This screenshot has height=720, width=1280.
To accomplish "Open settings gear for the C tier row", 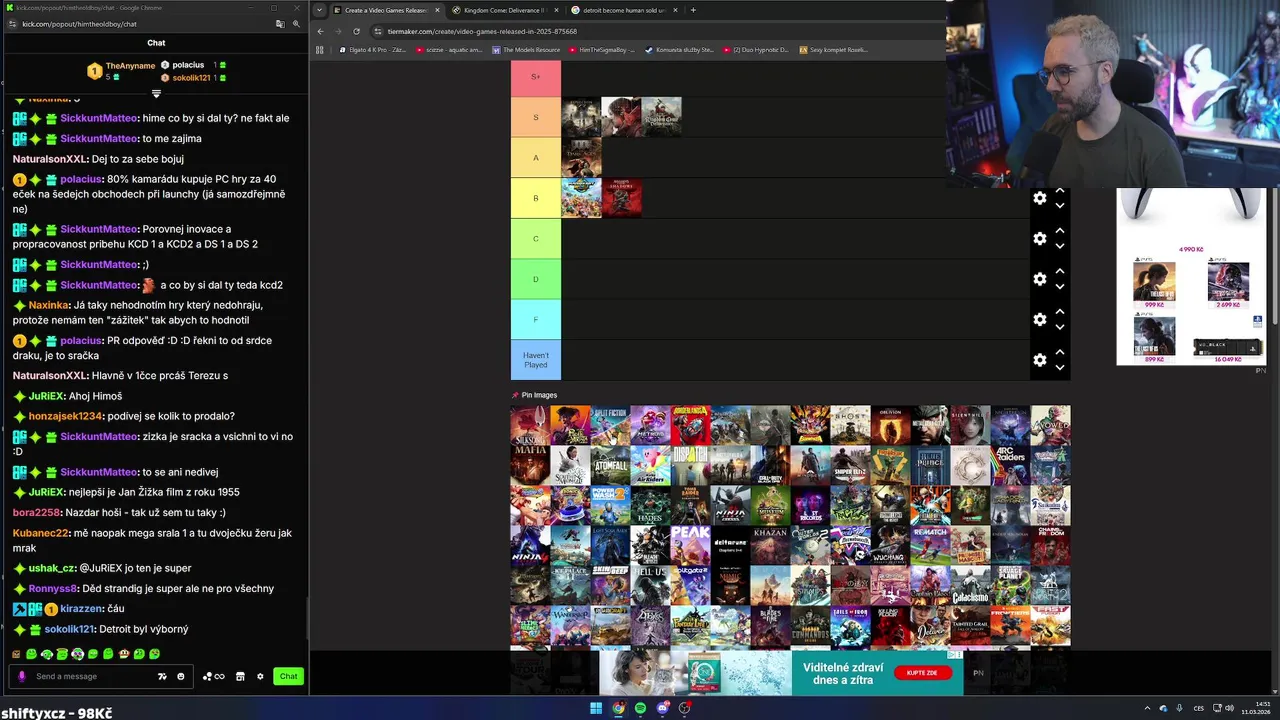I will [x=1040, y=238].
